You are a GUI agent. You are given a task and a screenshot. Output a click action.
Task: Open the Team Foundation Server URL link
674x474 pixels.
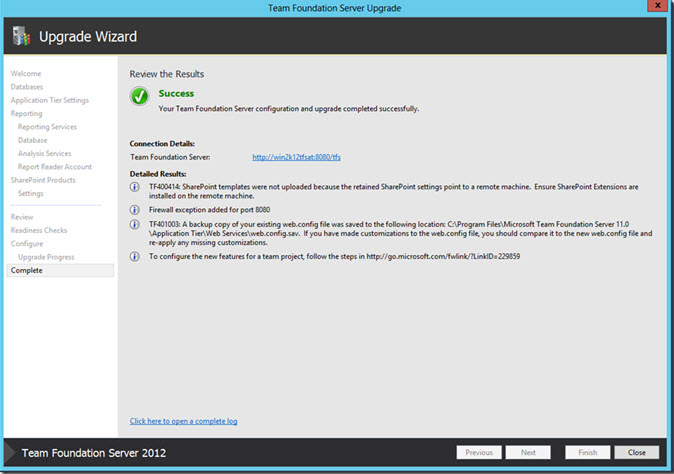click(x=296, y=157)
